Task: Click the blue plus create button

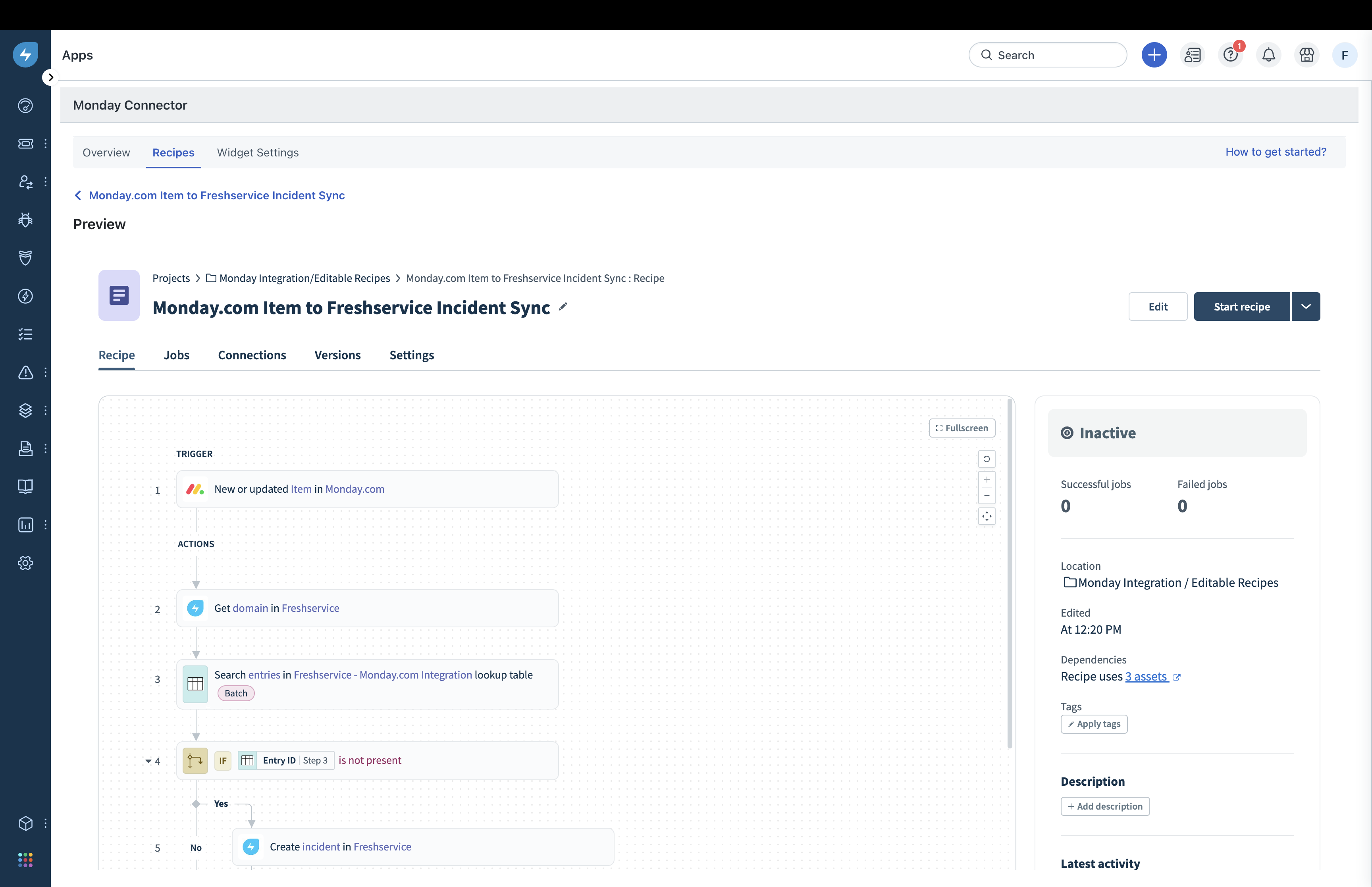Action: [1154, 55]
